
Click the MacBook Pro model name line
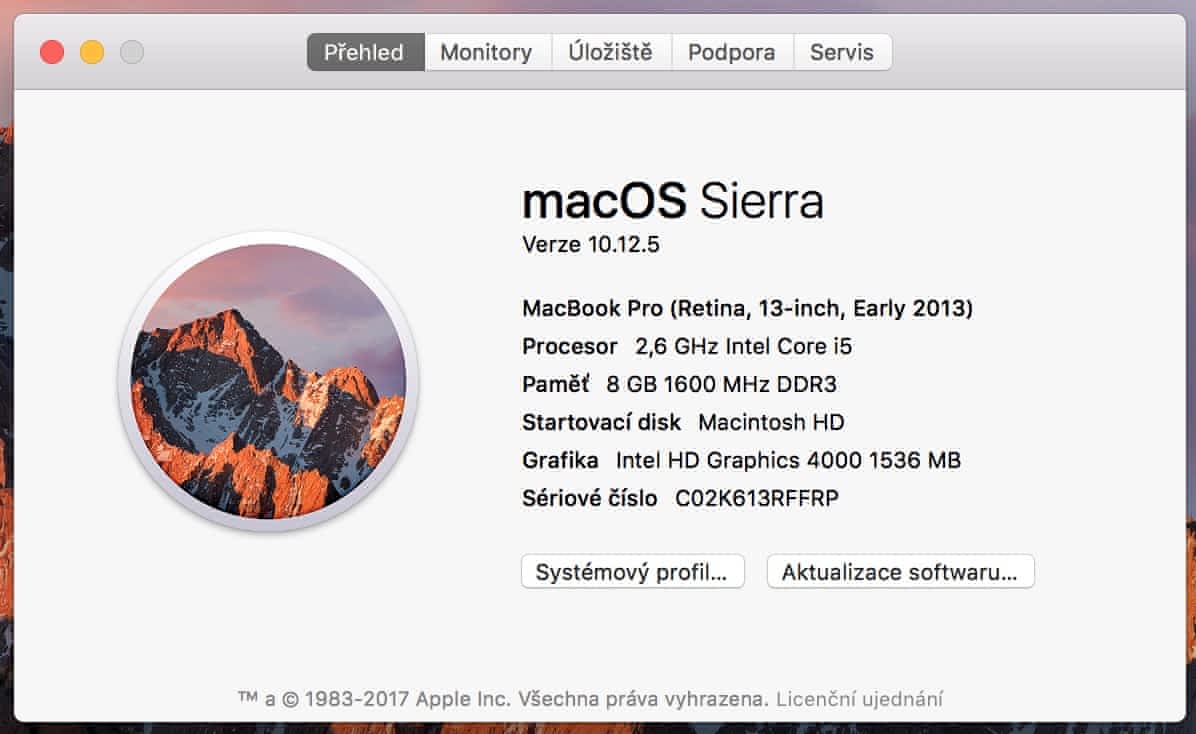tap(747, 308)
